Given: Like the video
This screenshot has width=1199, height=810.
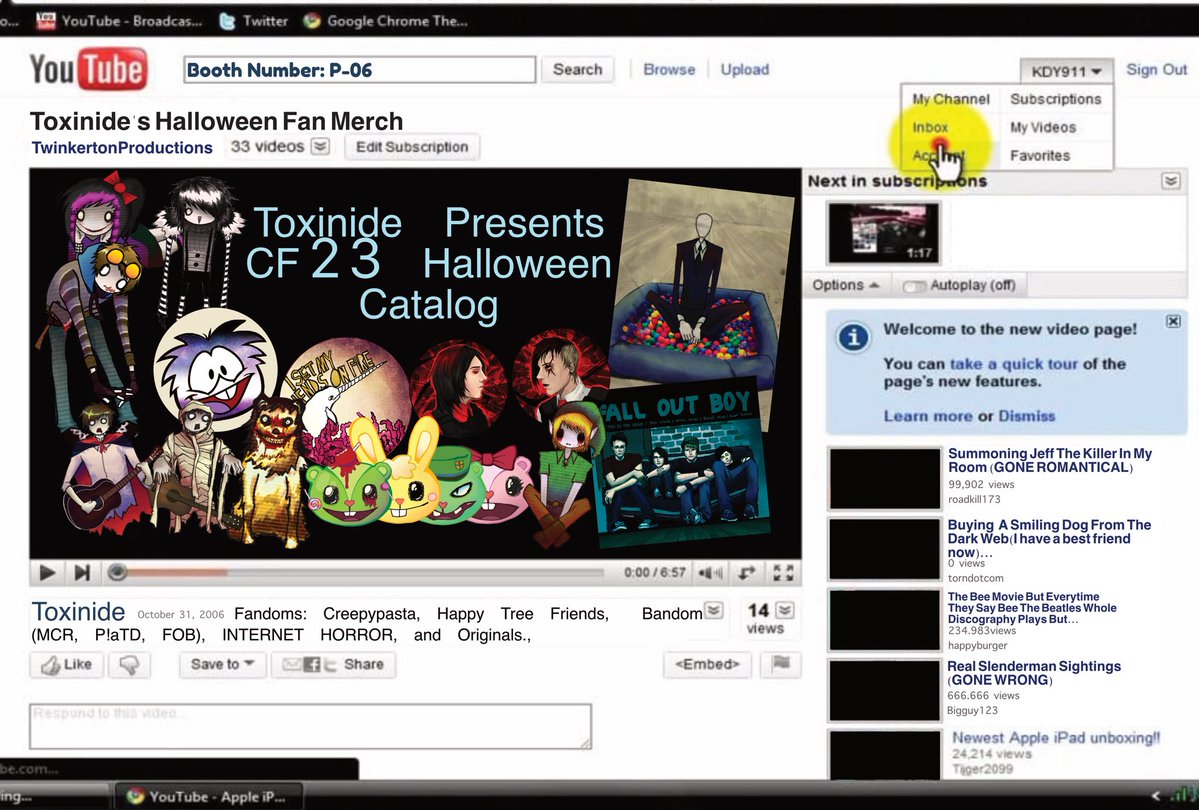Looking at the screenshot, I should (x=67, y=665).
